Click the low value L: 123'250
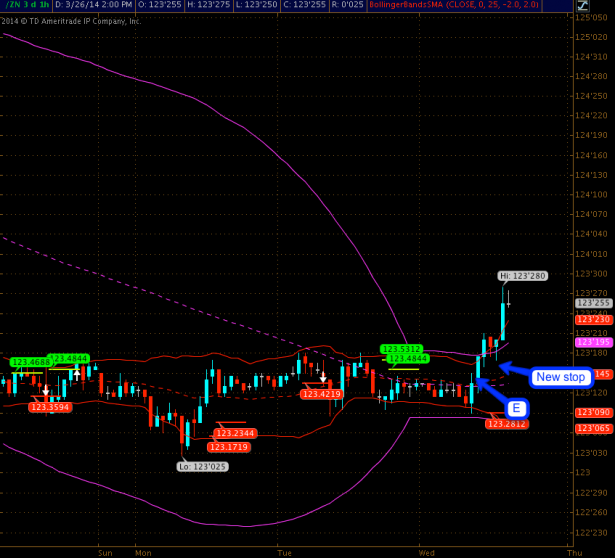 [257, 5]
